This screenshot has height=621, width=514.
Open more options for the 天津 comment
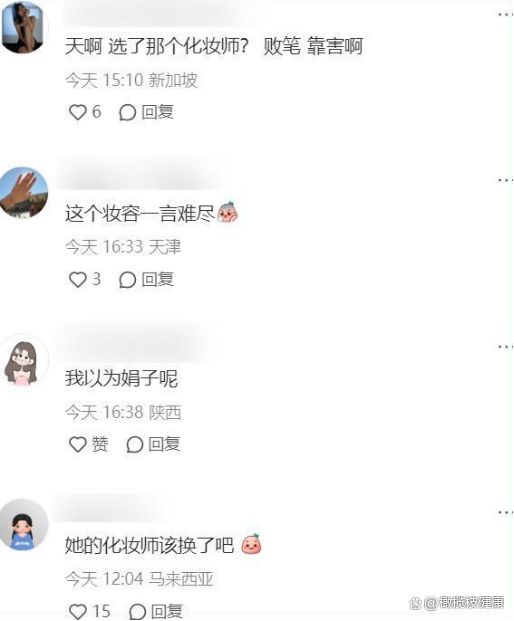(x=505, y=180)
